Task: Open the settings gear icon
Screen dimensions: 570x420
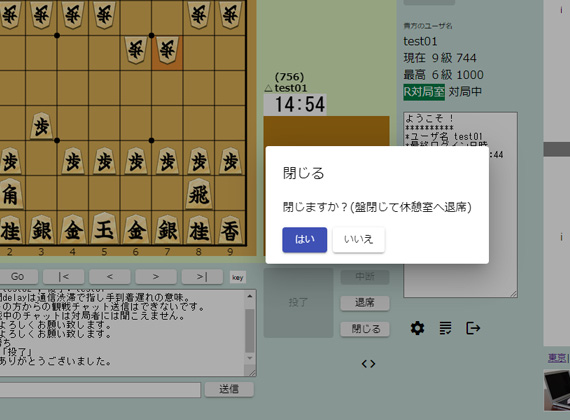Action: pos(417,328)
